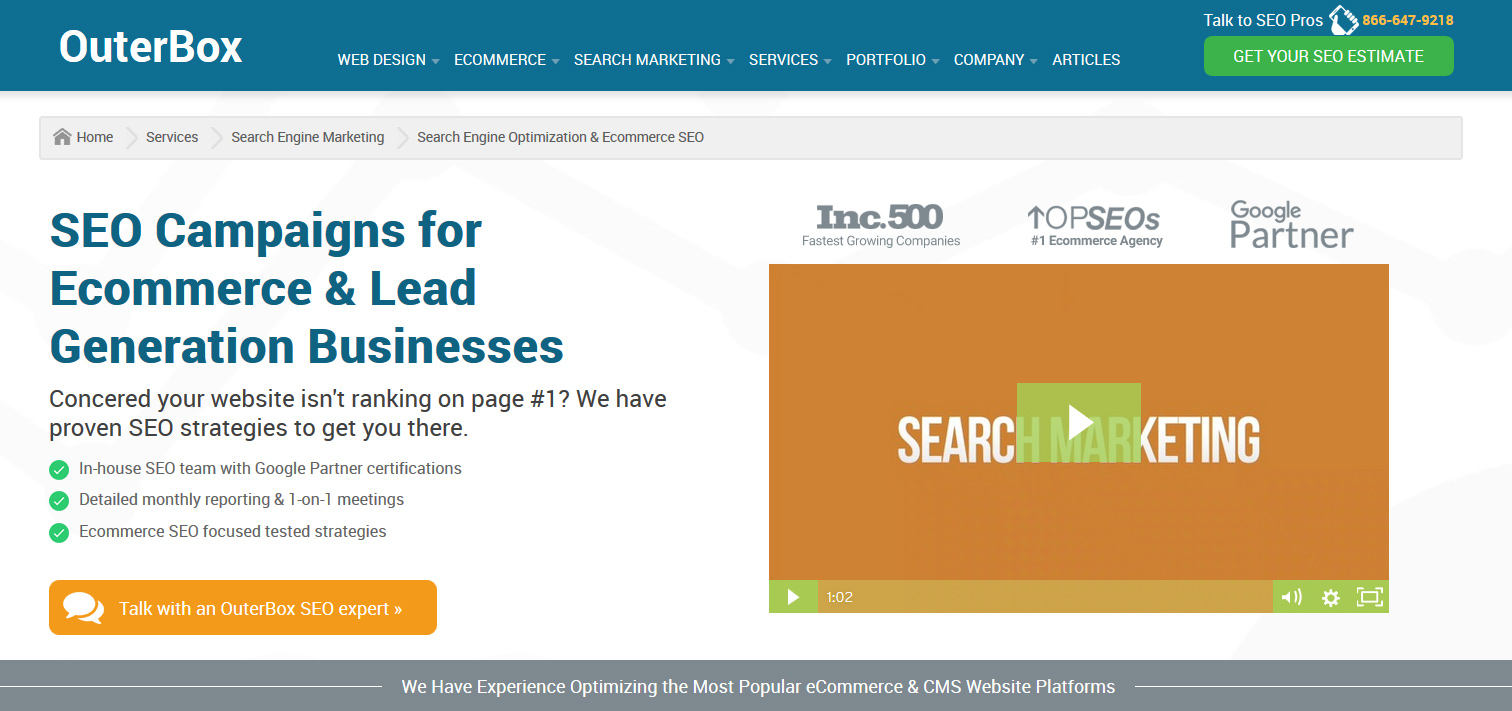Click the Google Partner logo

coord(1291,224)
